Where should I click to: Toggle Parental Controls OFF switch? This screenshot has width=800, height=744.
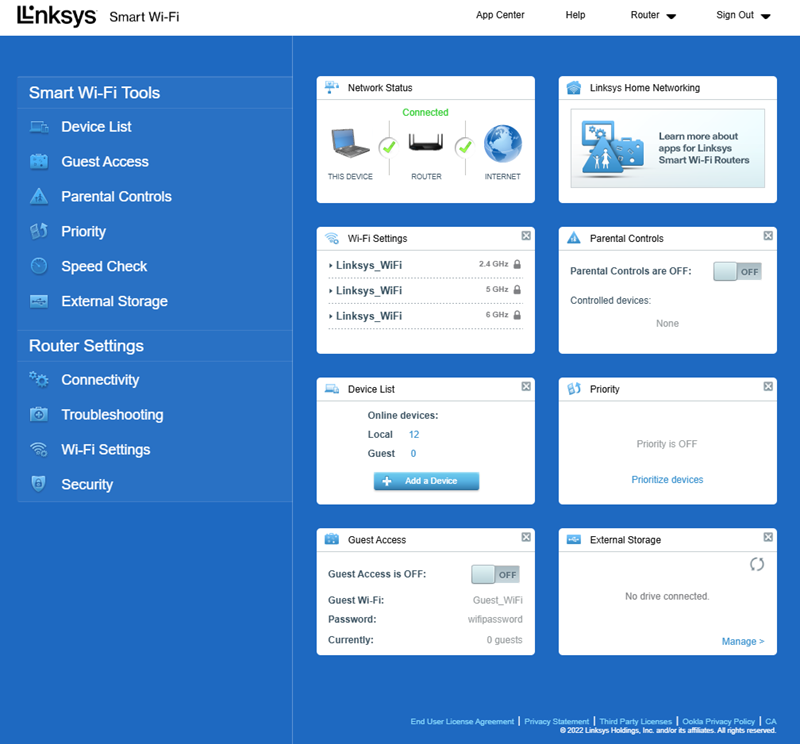click(x=737, y=271)
